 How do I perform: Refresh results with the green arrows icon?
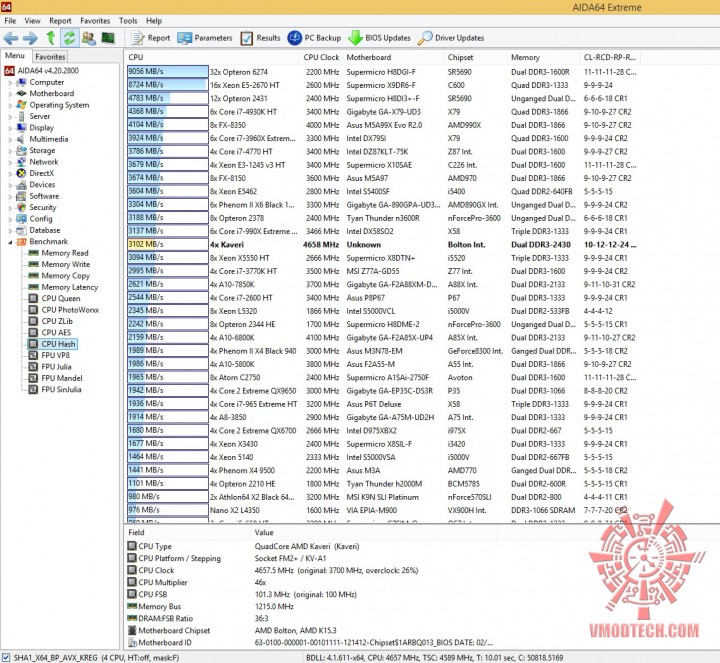point(69,38)
